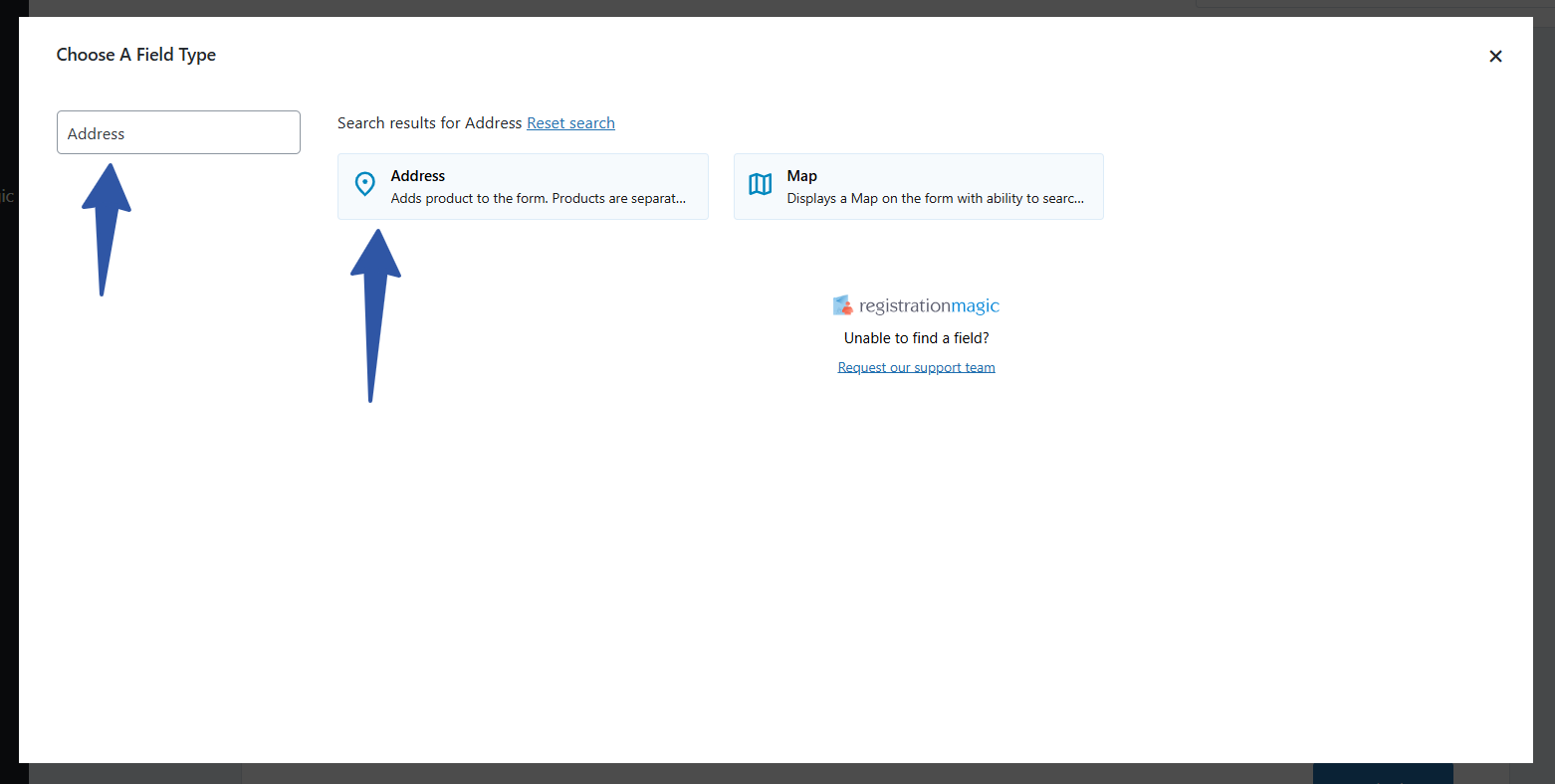Click the Unable to find a field text

click(916, 338)
